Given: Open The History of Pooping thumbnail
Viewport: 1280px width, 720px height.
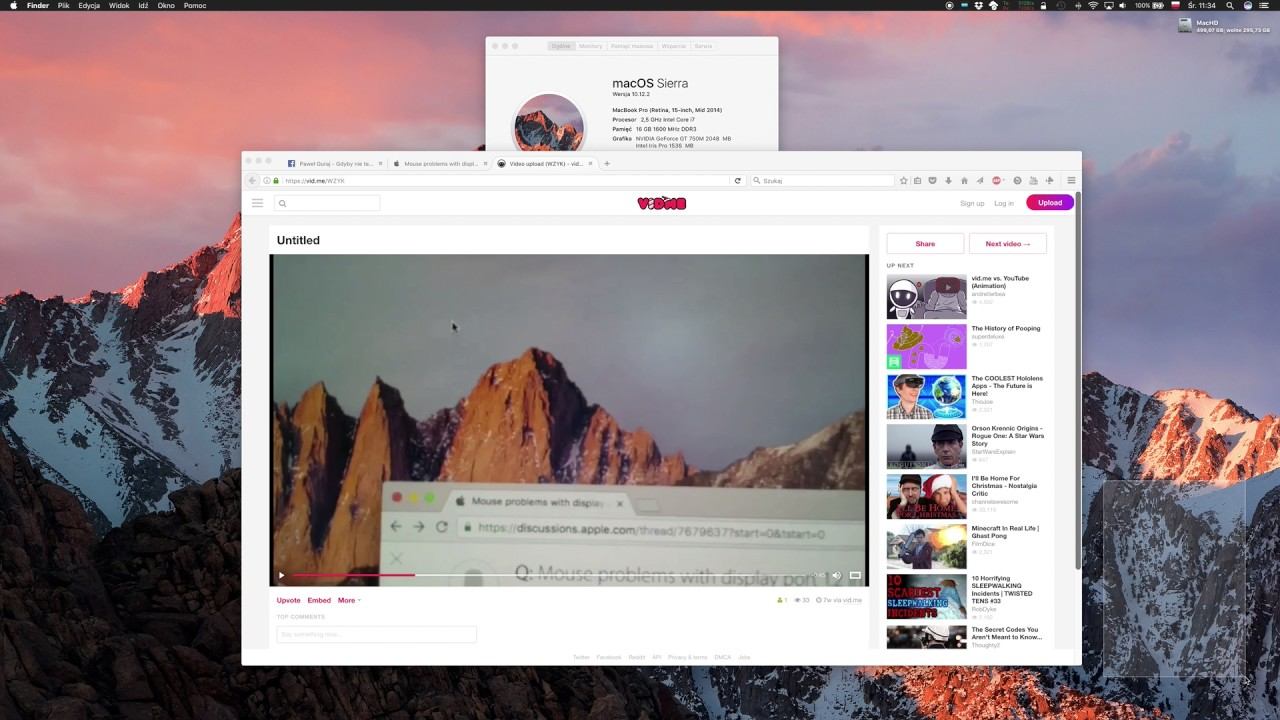Looking at the screenshot, I should coord(926,347).
